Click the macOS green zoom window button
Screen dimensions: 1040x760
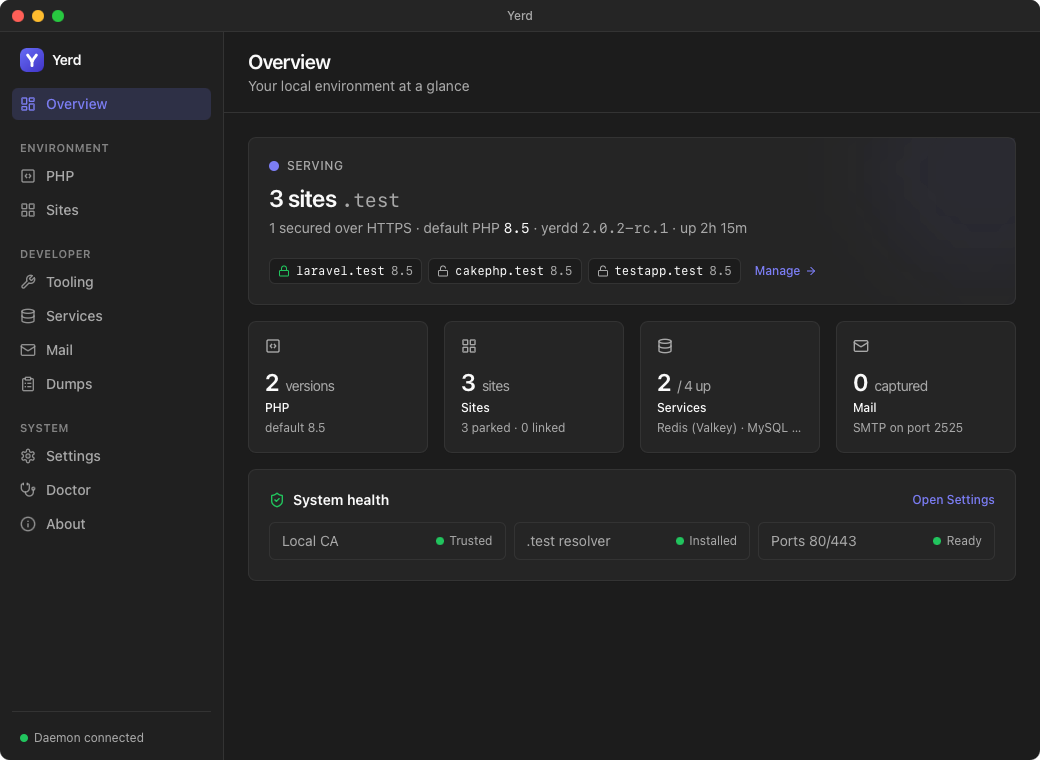(x=58, y=16)
